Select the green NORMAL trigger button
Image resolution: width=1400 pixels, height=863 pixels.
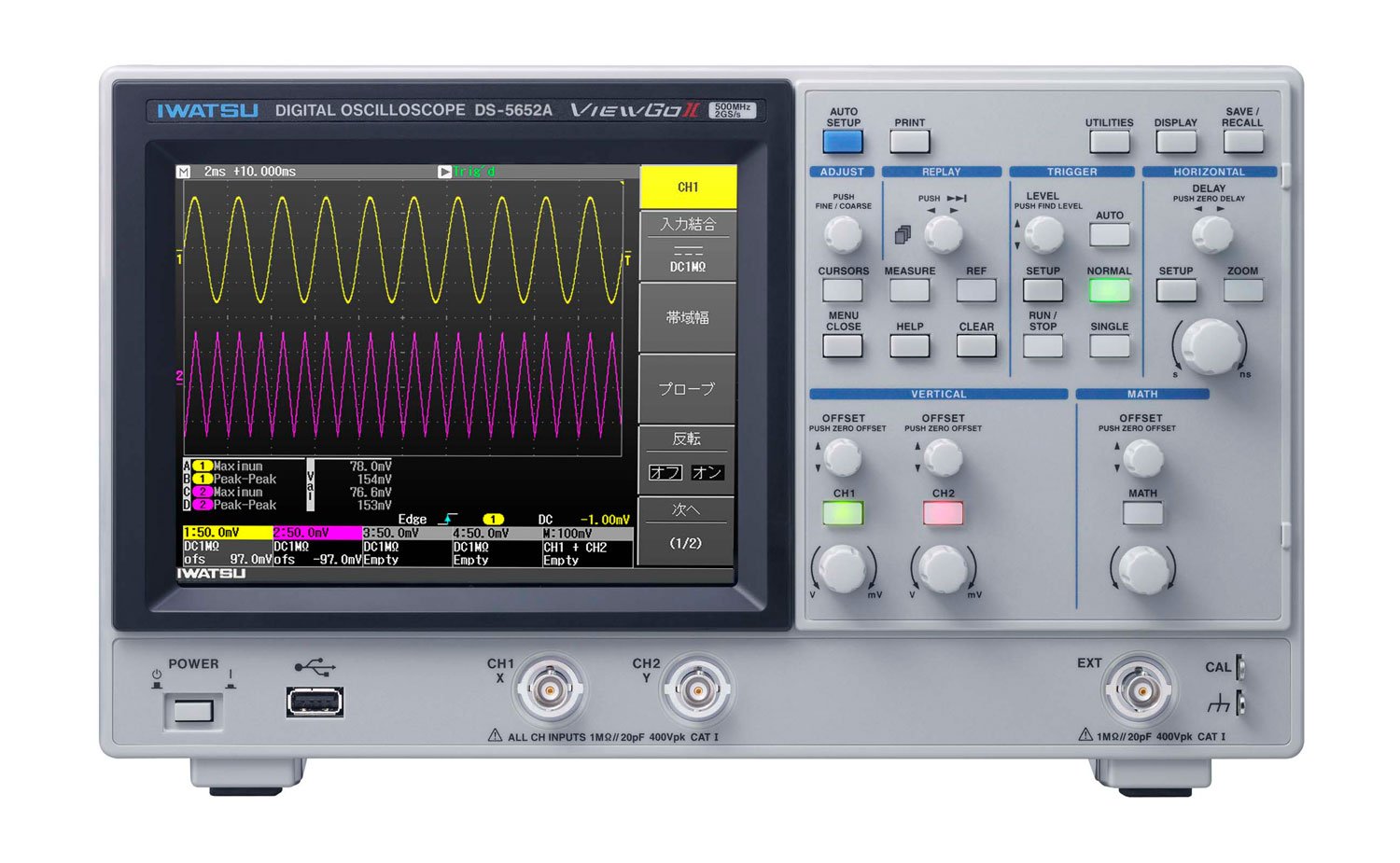(x=1109, y=290)
